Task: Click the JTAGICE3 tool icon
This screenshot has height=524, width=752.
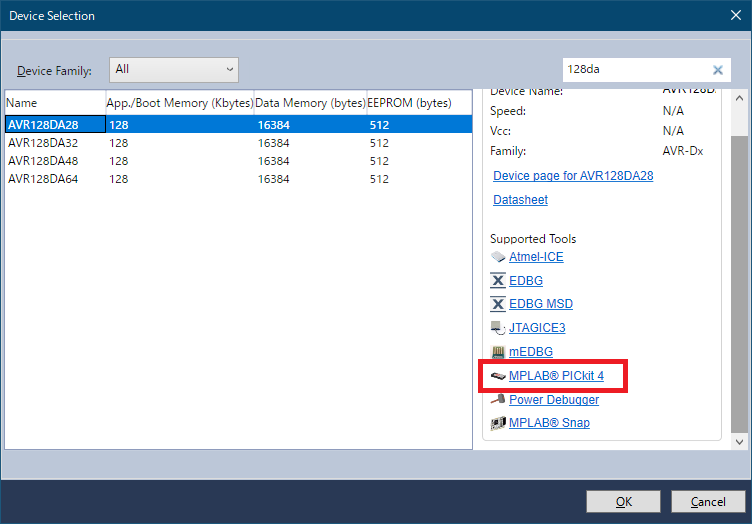Action: (498, 328)
